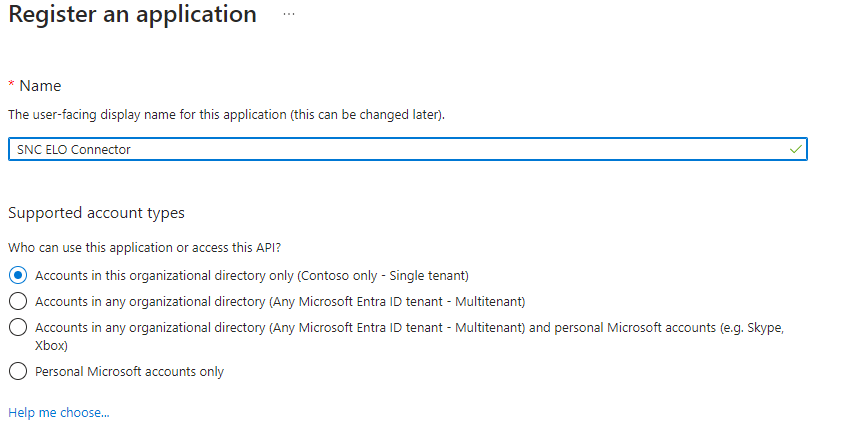The image size is (842, 429).
Task: Click the user-facing display name description text
Action: click(x=226, y=115)
